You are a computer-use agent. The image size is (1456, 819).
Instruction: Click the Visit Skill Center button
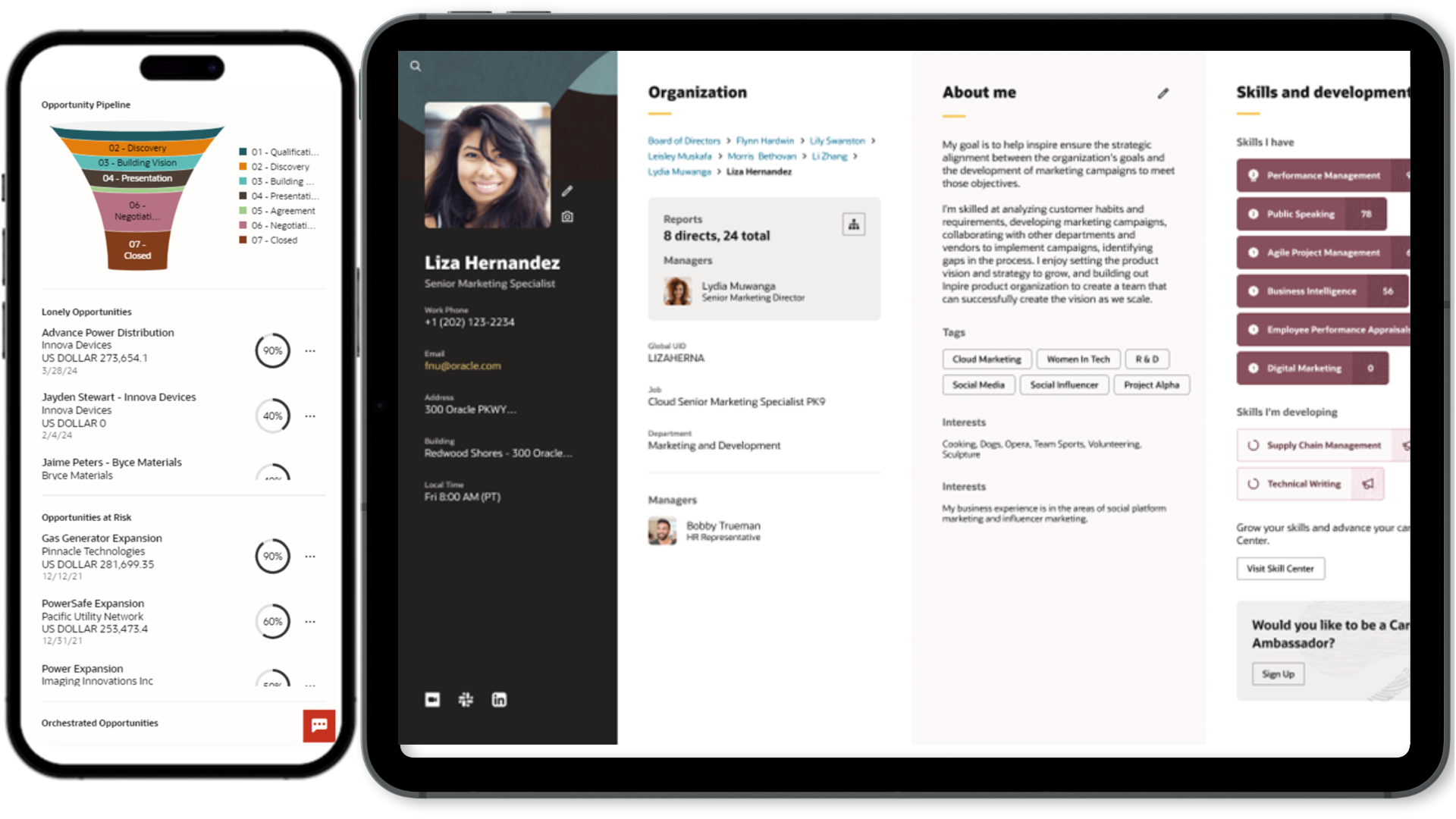(1281, 568)
